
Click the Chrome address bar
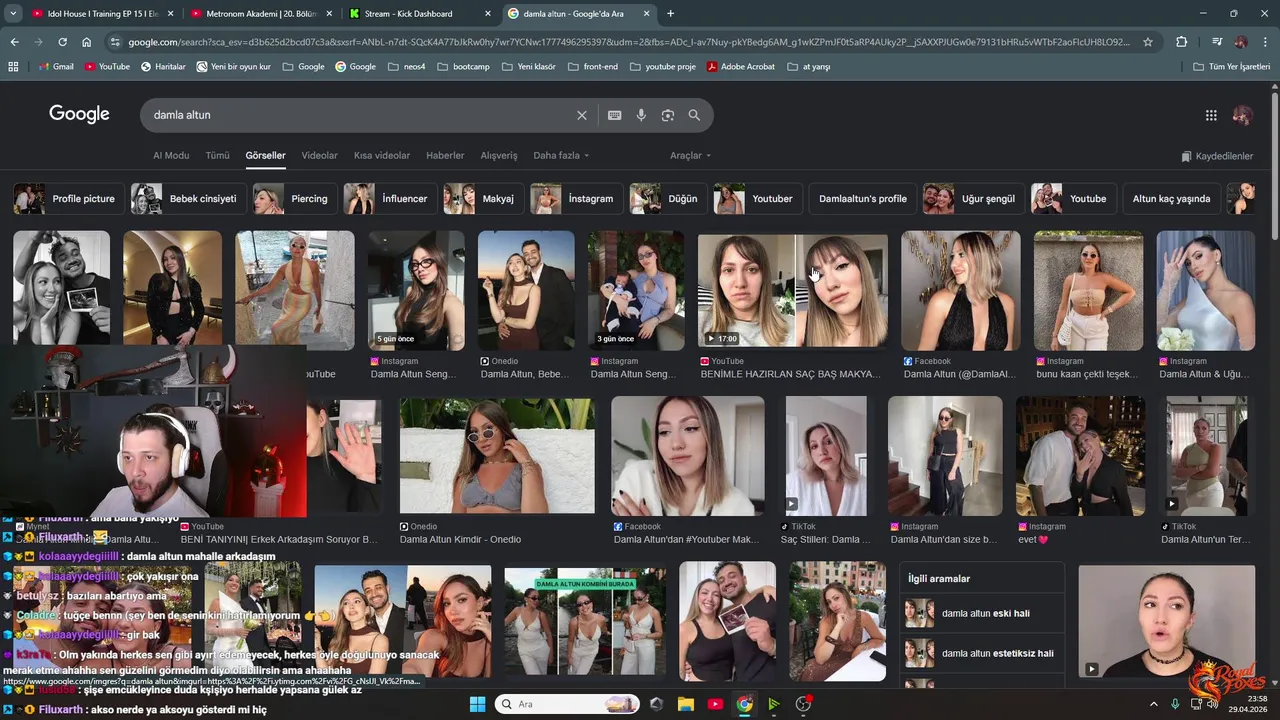point(628,42)
